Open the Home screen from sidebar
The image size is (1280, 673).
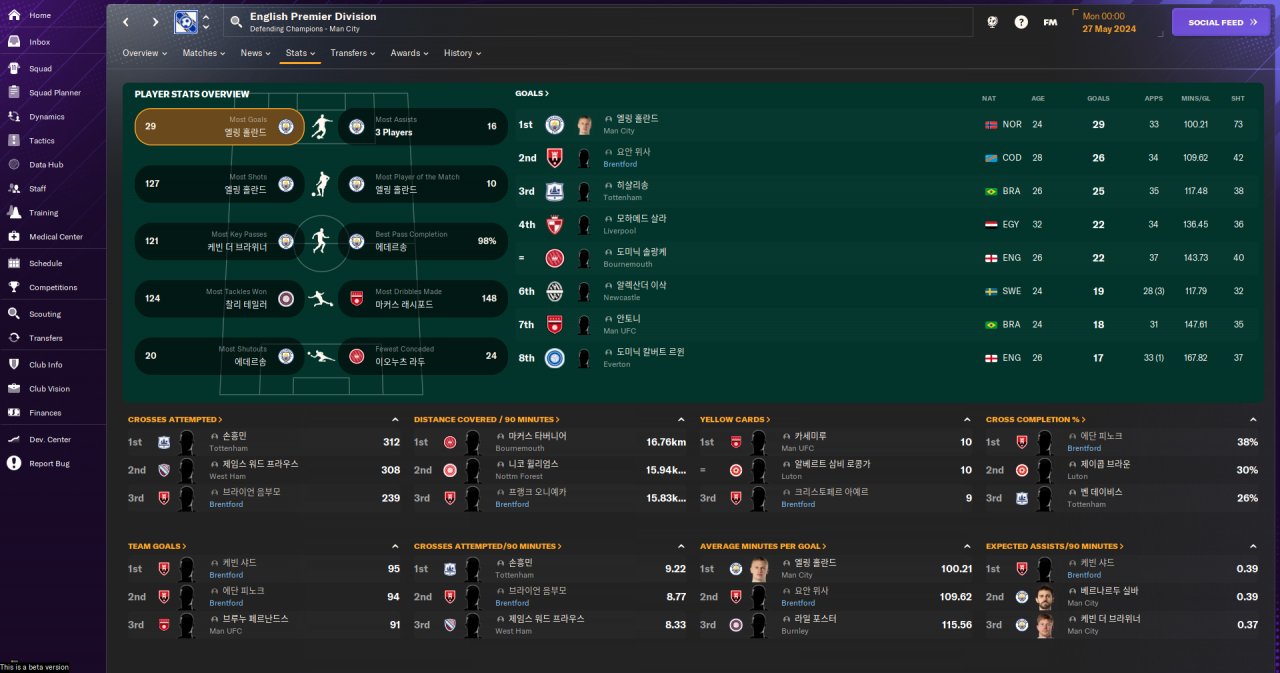click(40, 16)
